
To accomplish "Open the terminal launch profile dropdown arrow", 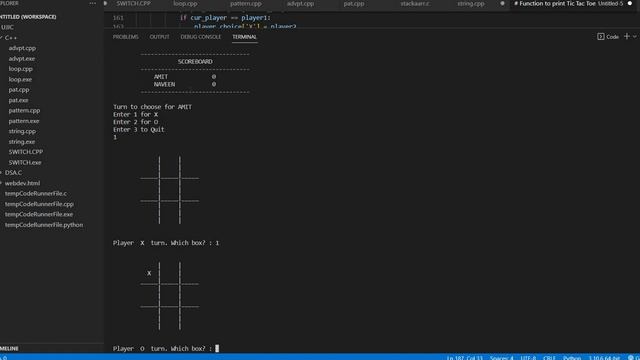I will 635,36.
